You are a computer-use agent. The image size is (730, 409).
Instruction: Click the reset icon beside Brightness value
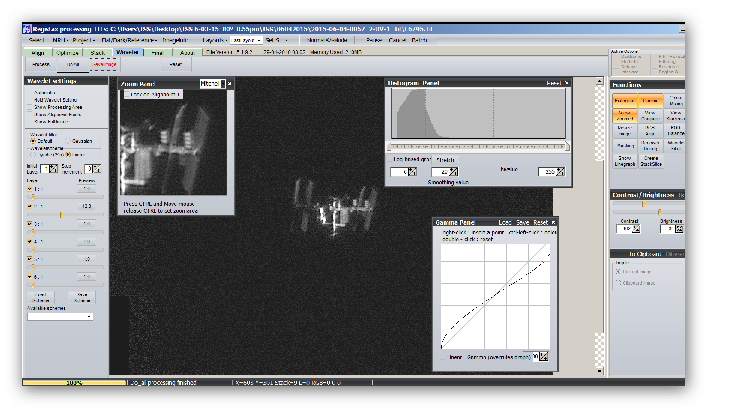pos(678,229)
